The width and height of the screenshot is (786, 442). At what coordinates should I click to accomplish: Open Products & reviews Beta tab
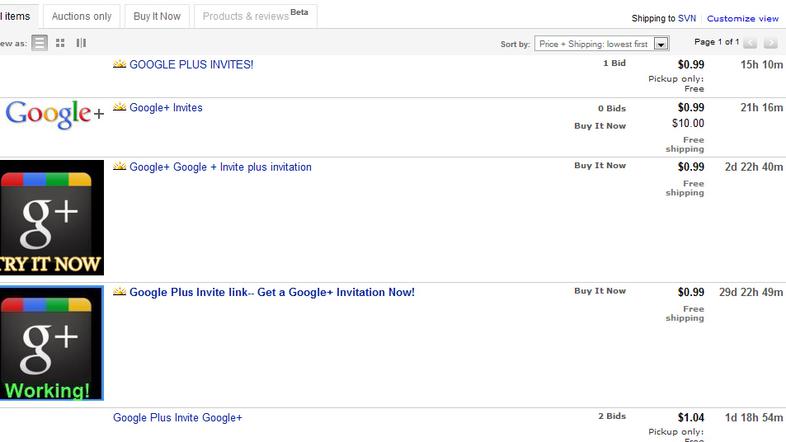coord(254,17)
